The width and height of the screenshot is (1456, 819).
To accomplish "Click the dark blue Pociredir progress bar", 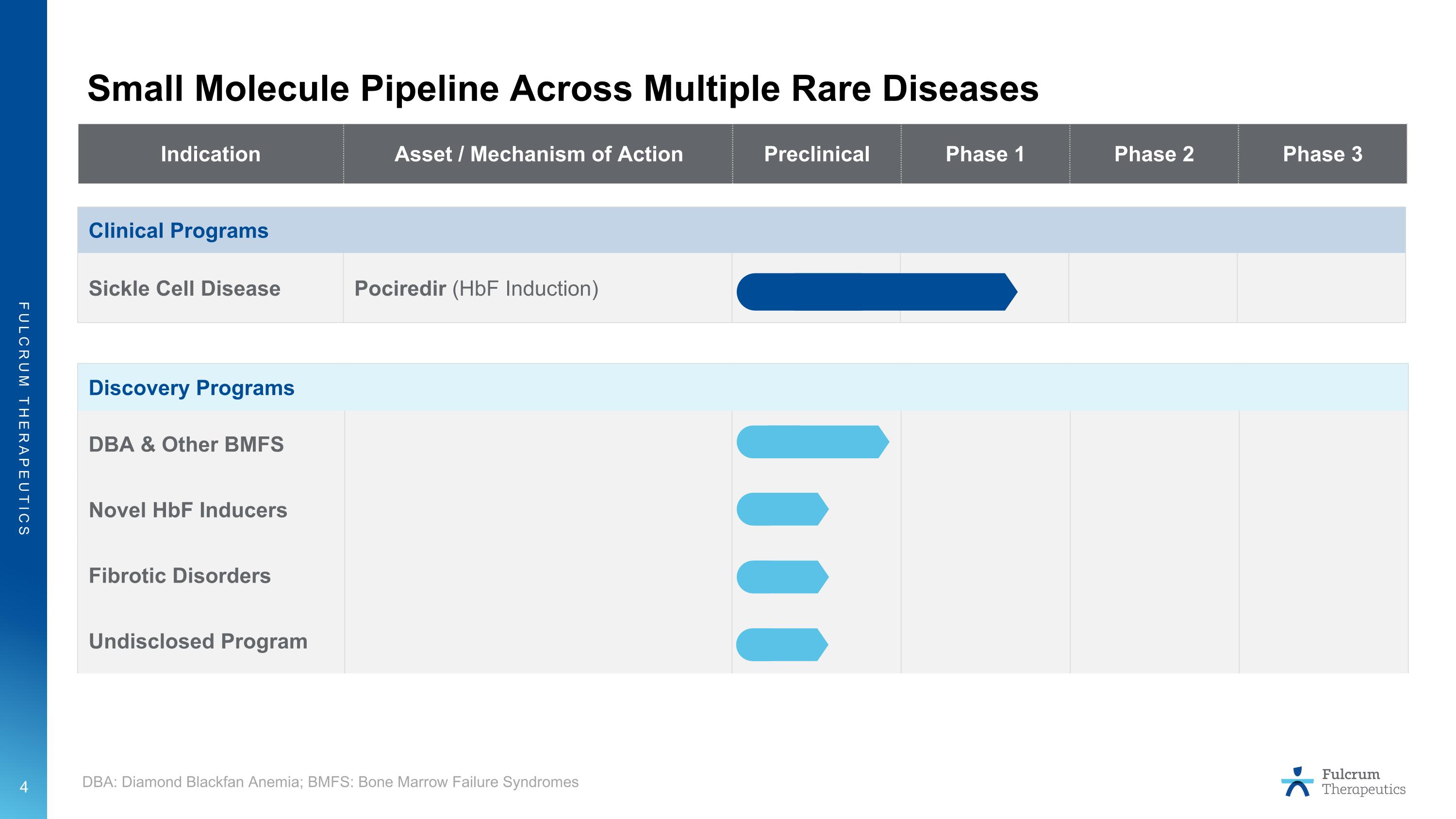I will [x=875, y=292].
